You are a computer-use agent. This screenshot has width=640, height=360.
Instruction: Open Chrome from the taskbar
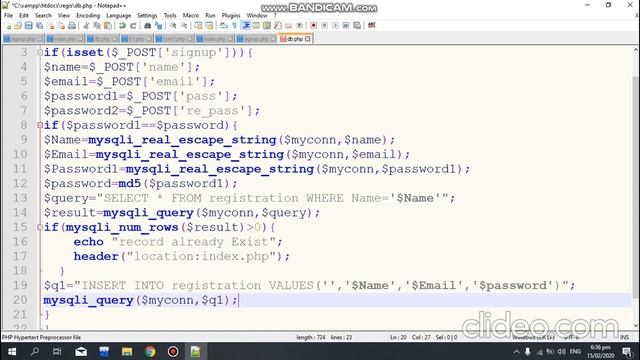(150, 351)
